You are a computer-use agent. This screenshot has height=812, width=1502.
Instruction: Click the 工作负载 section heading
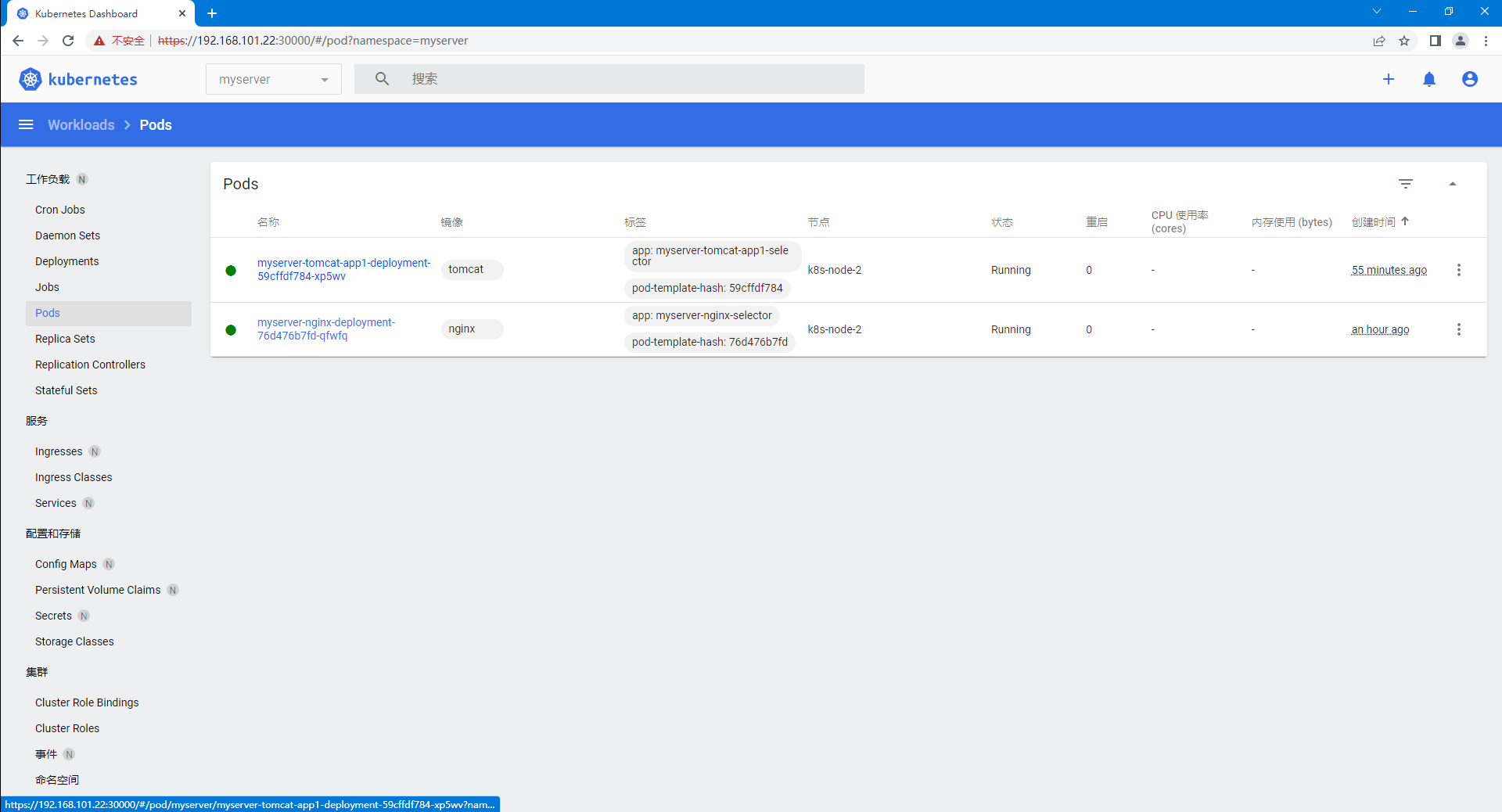48,179
